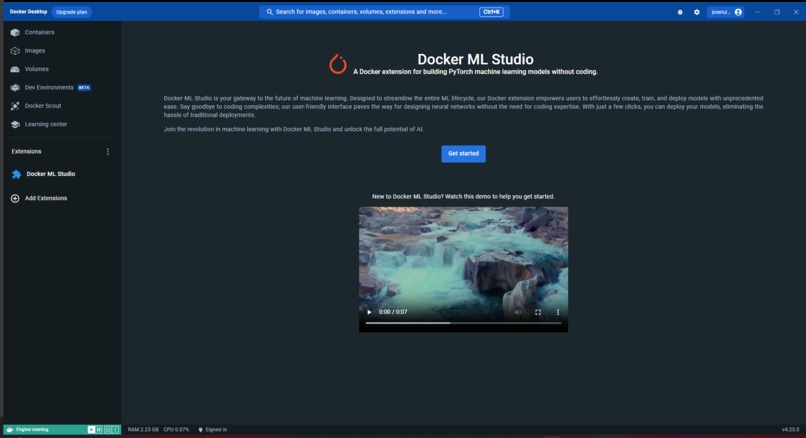Click the search magnifier icon
The image size is (806, 438).
point(269,12)
